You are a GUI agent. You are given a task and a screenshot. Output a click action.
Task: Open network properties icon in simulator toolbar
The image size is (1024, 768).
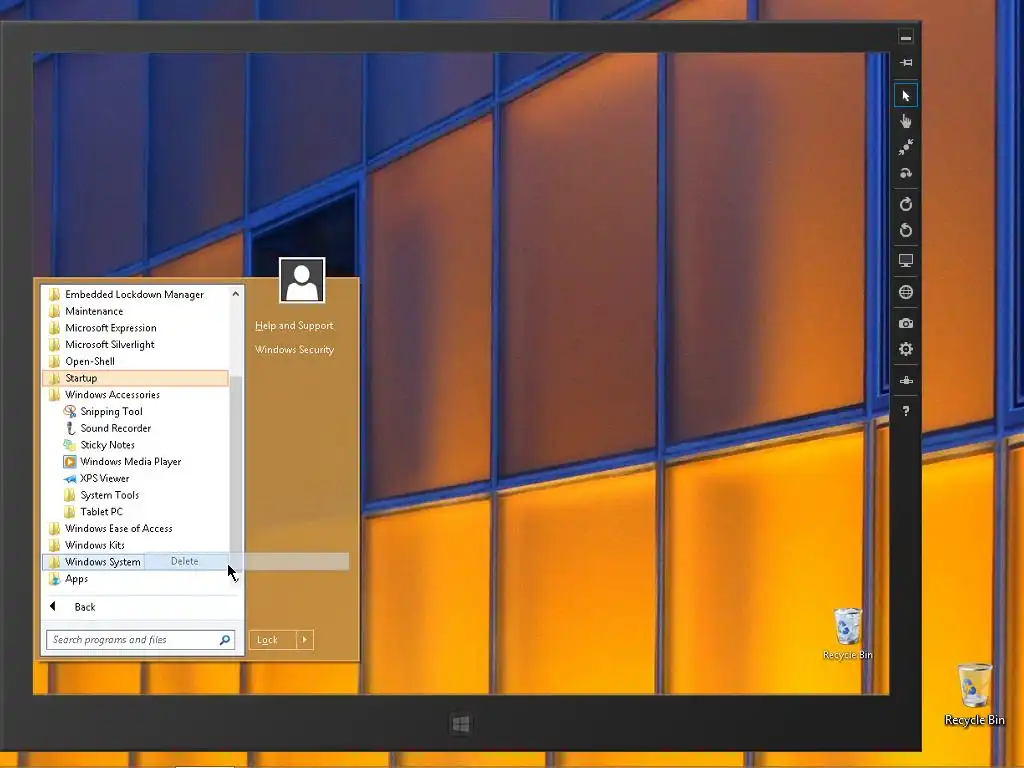(906, 380)
